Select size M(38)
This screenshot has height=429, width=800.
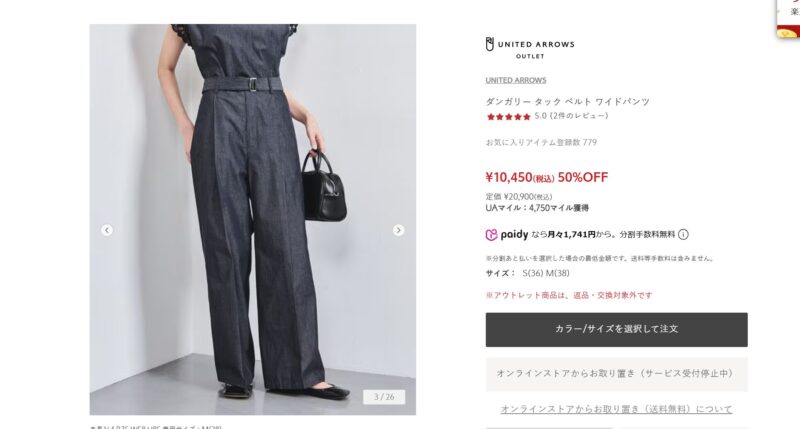(x=558, y=273)
